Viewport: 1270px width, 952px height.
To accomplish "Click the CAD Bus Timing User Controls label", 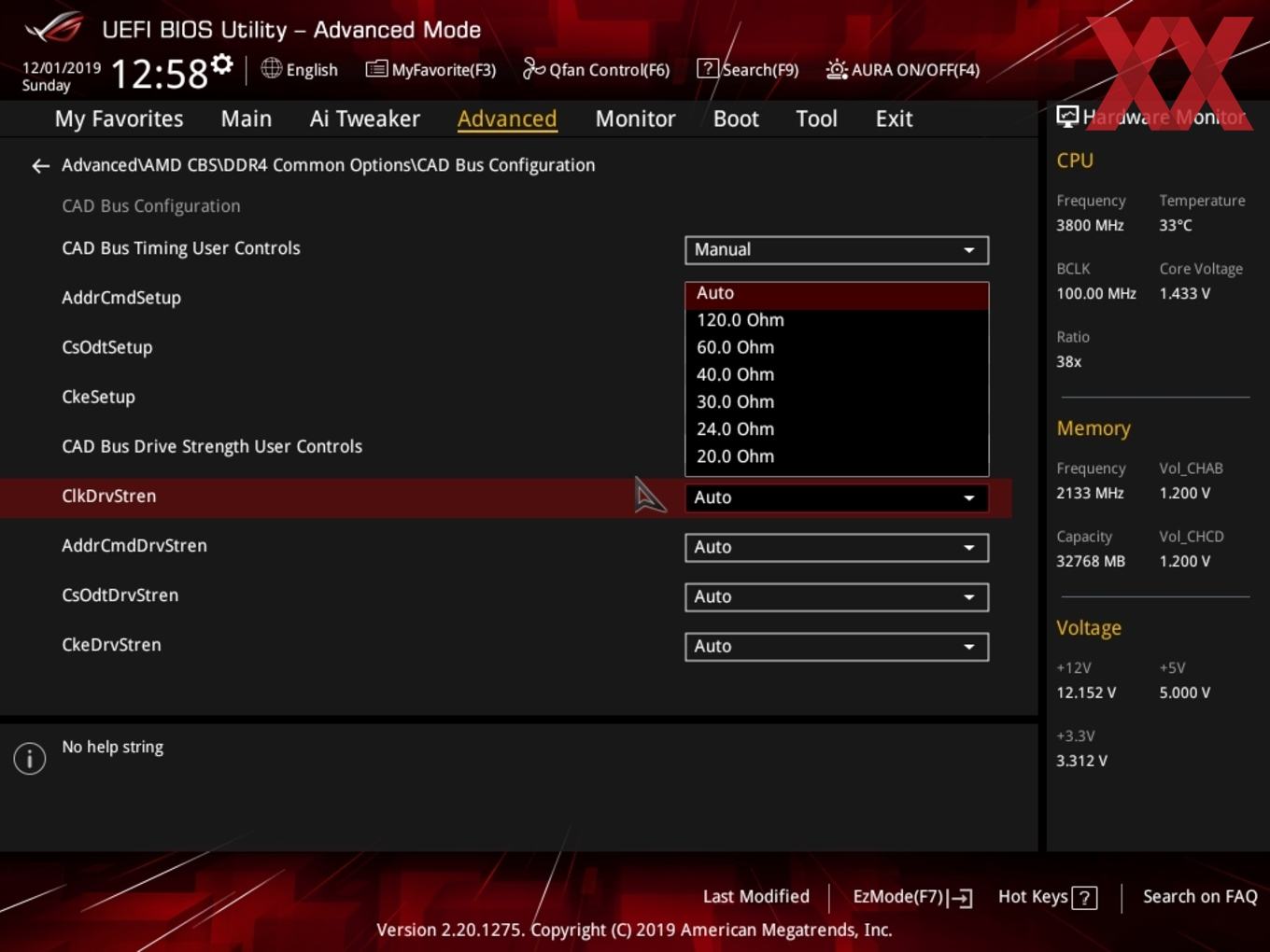I will pos(181,248).
